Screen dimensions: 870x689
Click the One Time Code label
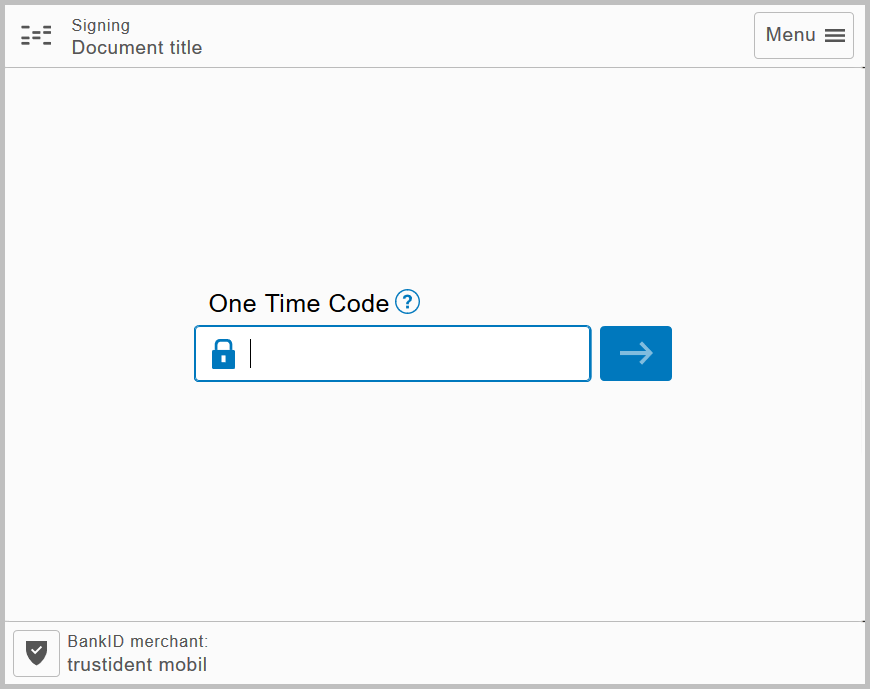click(x=299, y=303)
